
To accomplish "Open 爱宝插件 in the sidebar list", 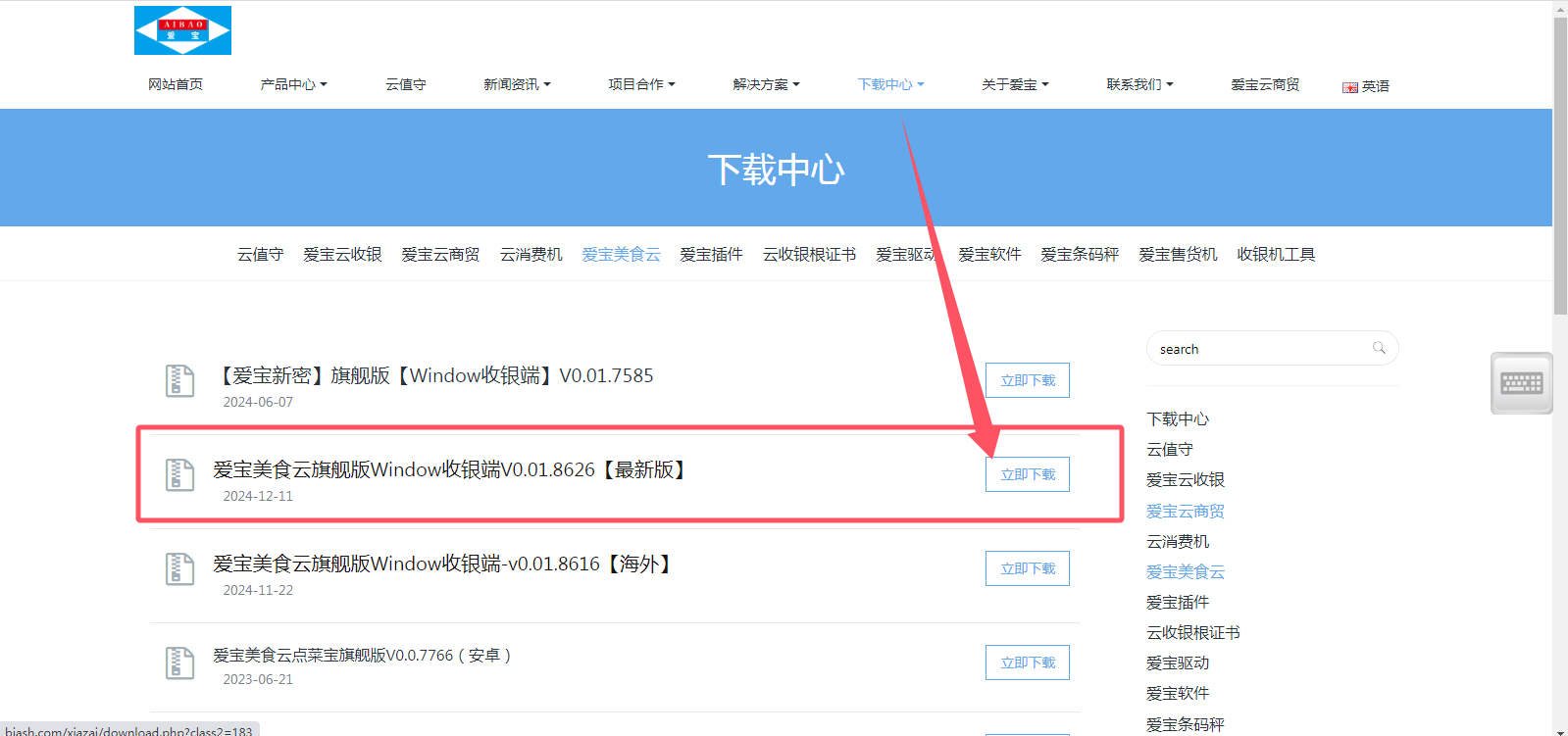I will click(1178, 602).
